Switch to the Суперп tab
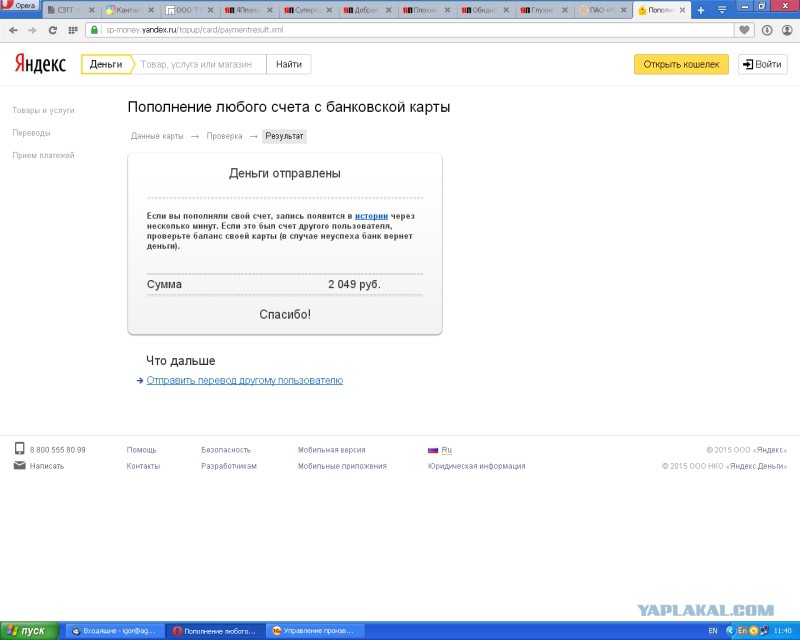This screenshot has width=800, height=640. coord(303,10)
